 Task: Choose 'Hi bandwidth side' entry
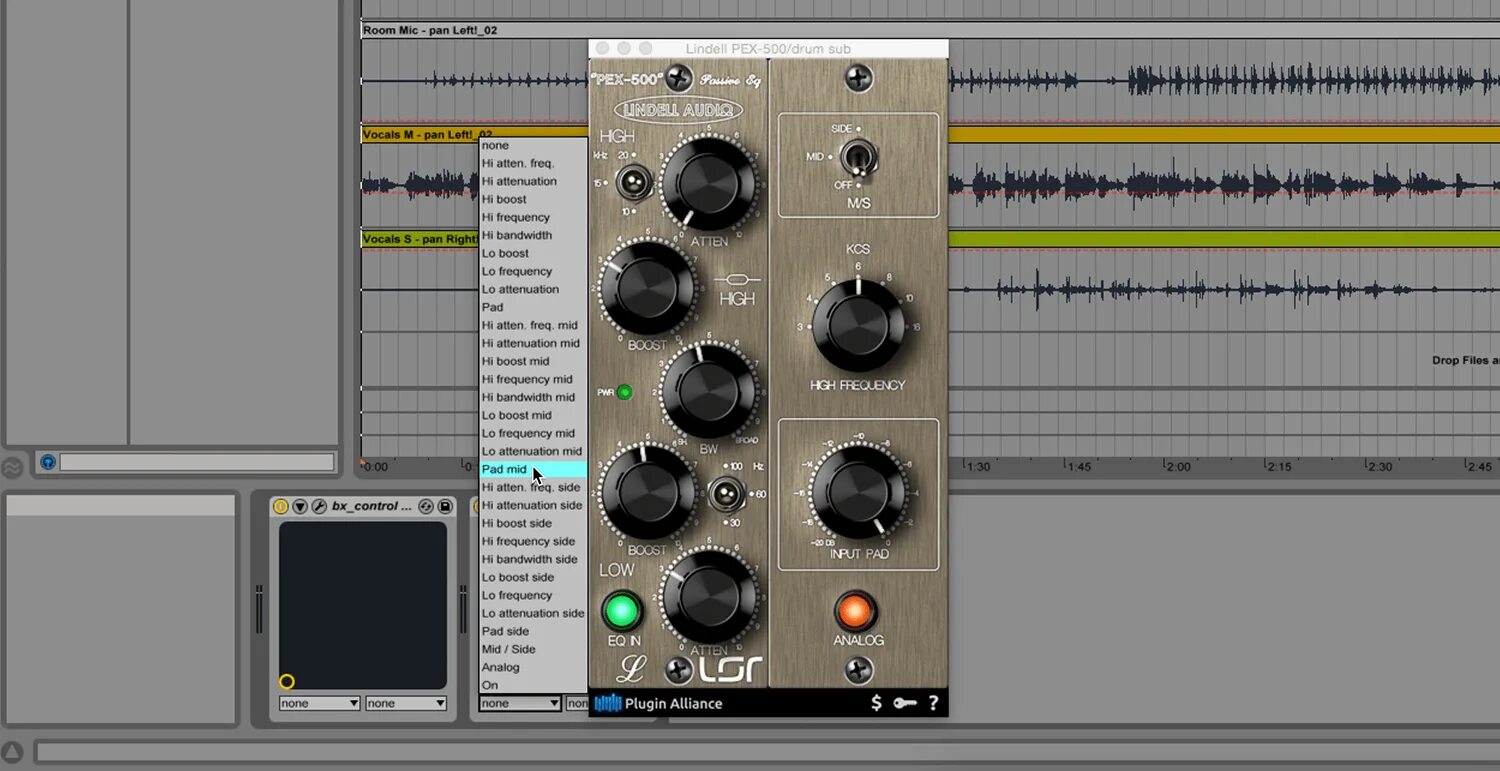click(533, 559)
